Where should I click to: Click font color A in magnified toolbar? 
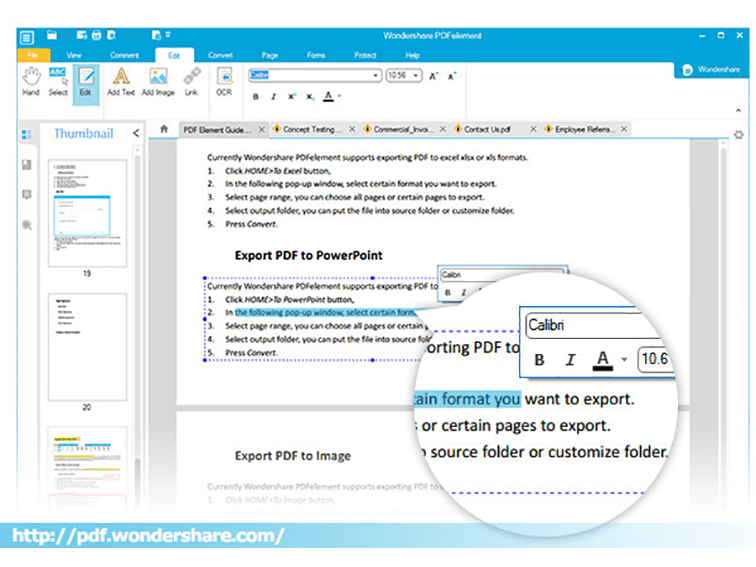[602, 360]
